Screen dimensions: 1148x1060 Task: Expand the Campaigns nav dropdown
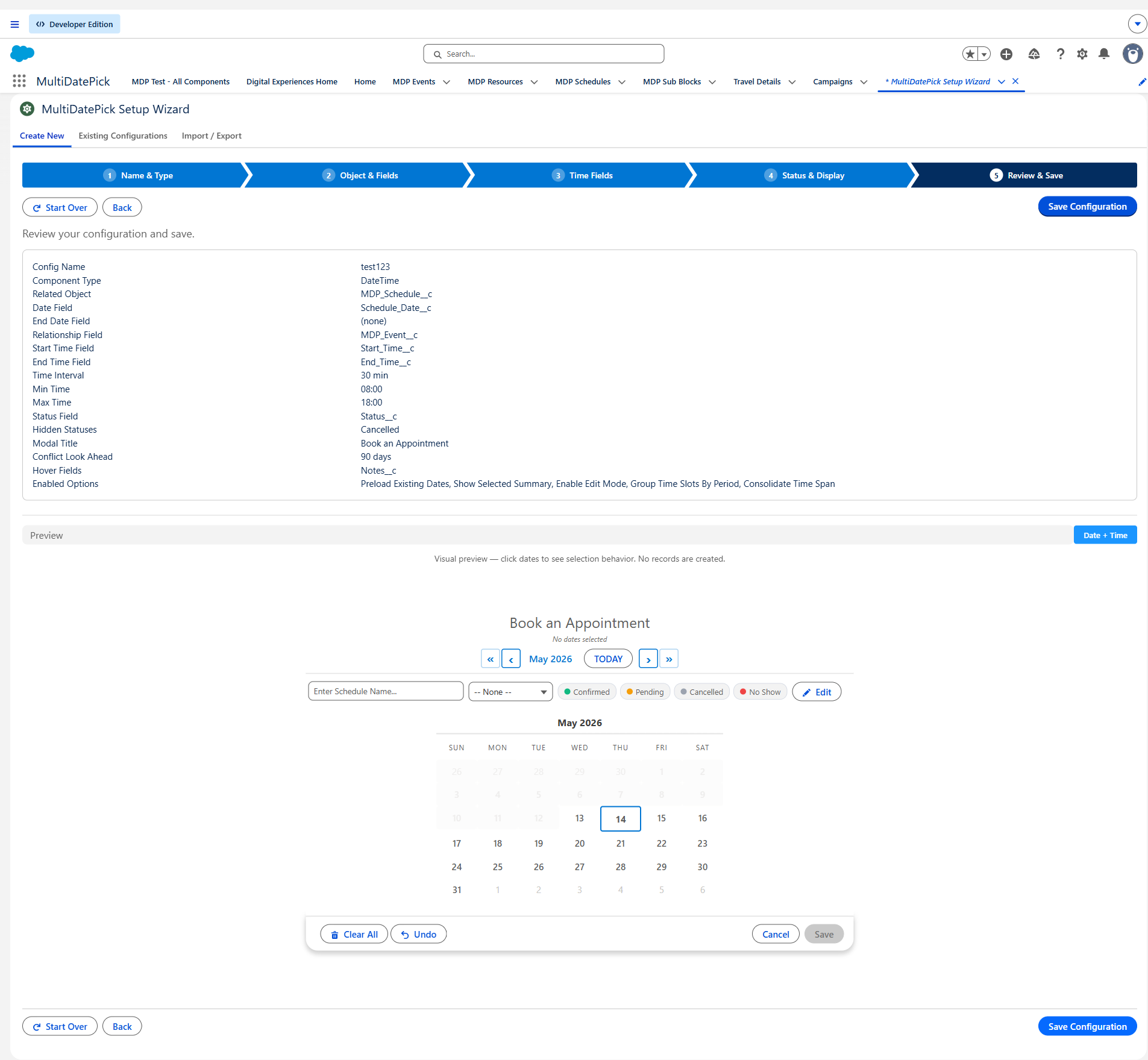[x=864, y=82]
